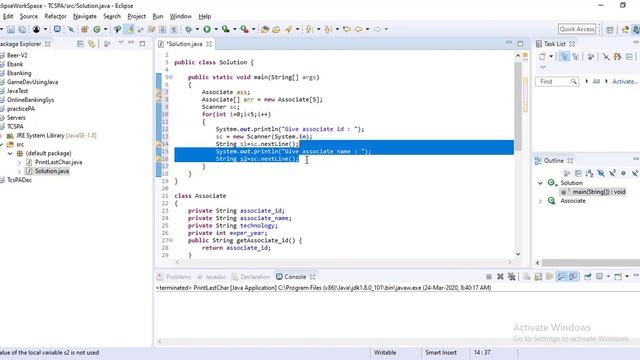The width and height of the screenshot is (640, 360).
Task: Toggle Hide Local Types in Outline toolbar
Action: point(635,173)
